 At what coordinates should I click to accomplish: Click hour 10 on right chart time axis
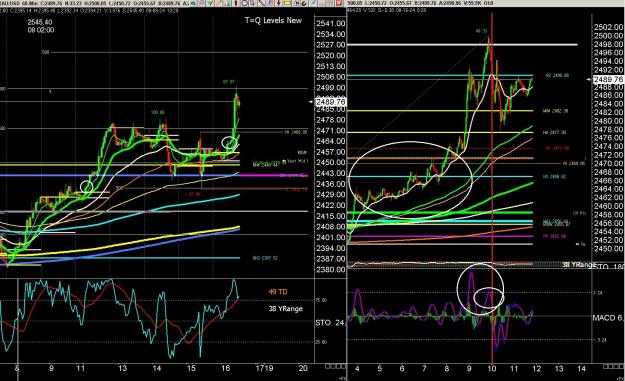pyautogui.click(x=492, y=369)
